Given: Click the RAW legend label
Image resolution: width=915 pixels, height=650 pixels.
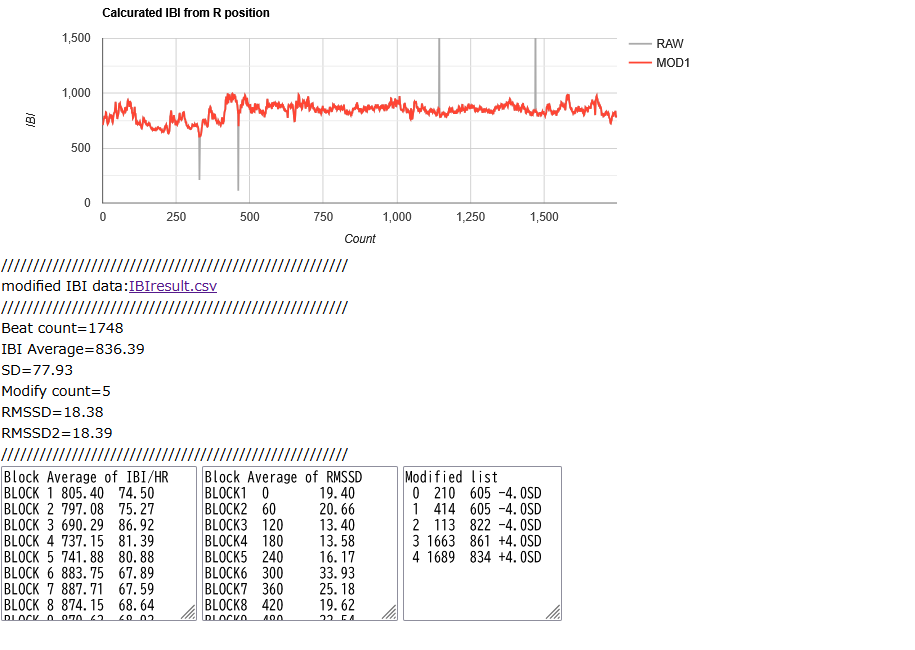Looking at the screenshot, I should tap(670, 44).
